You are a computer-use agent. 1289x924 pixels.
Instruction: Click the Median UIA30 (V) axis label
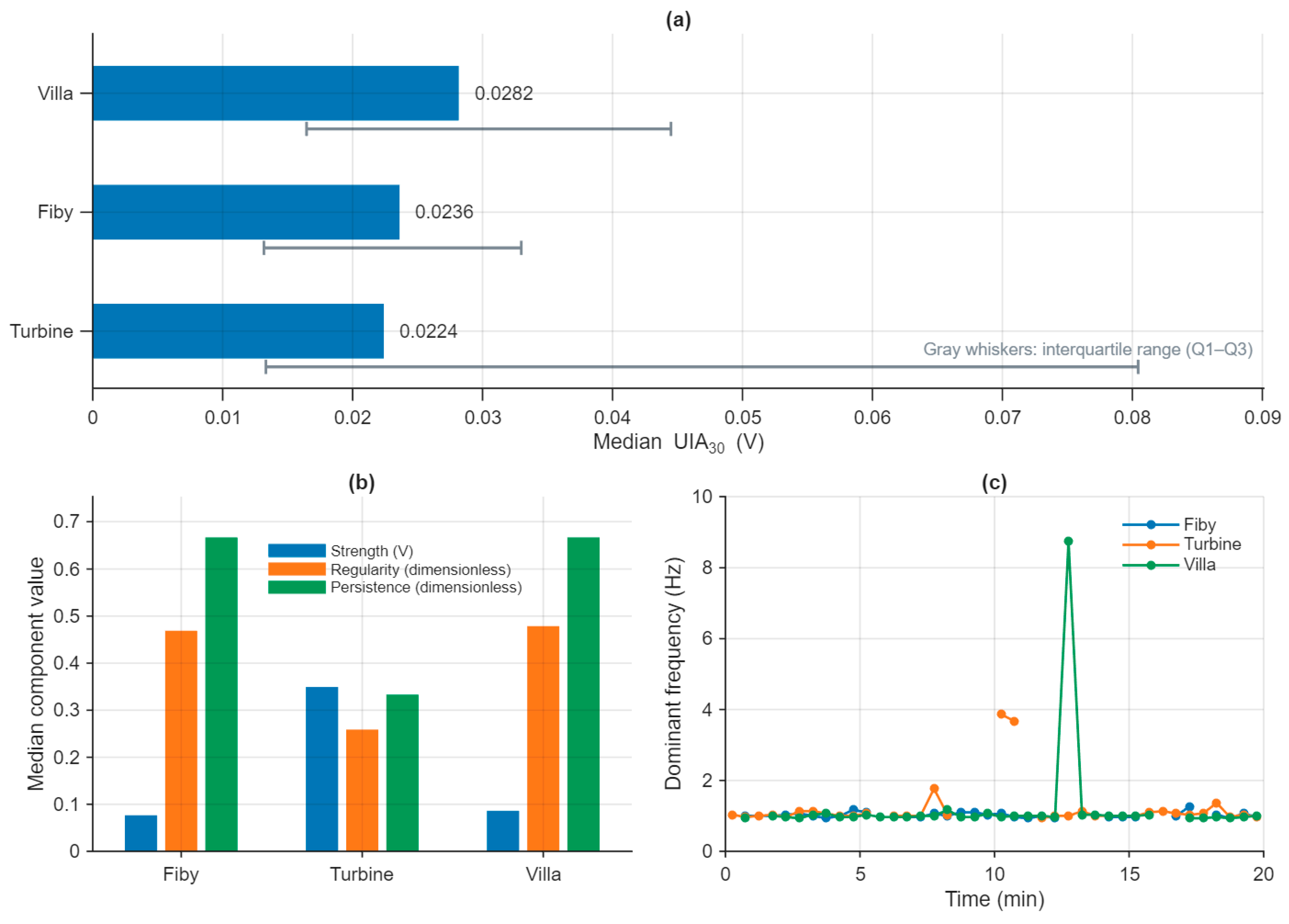tap(679, 443)
